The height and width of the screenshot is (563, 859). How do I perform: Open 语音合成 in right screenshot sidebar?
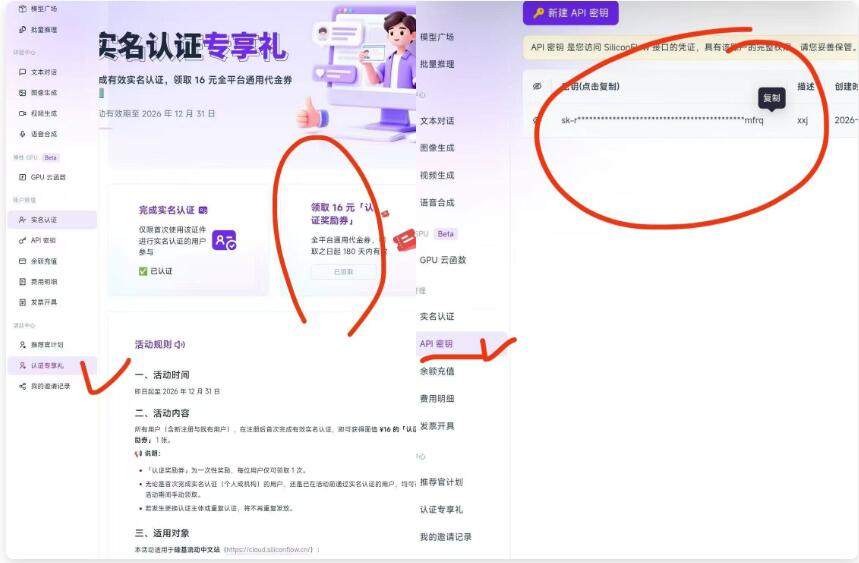tap(437, 203)
